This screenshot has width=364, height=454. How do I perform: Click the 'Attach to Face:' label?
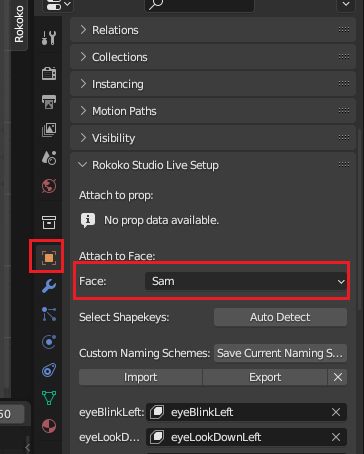(x=117, y=256)
